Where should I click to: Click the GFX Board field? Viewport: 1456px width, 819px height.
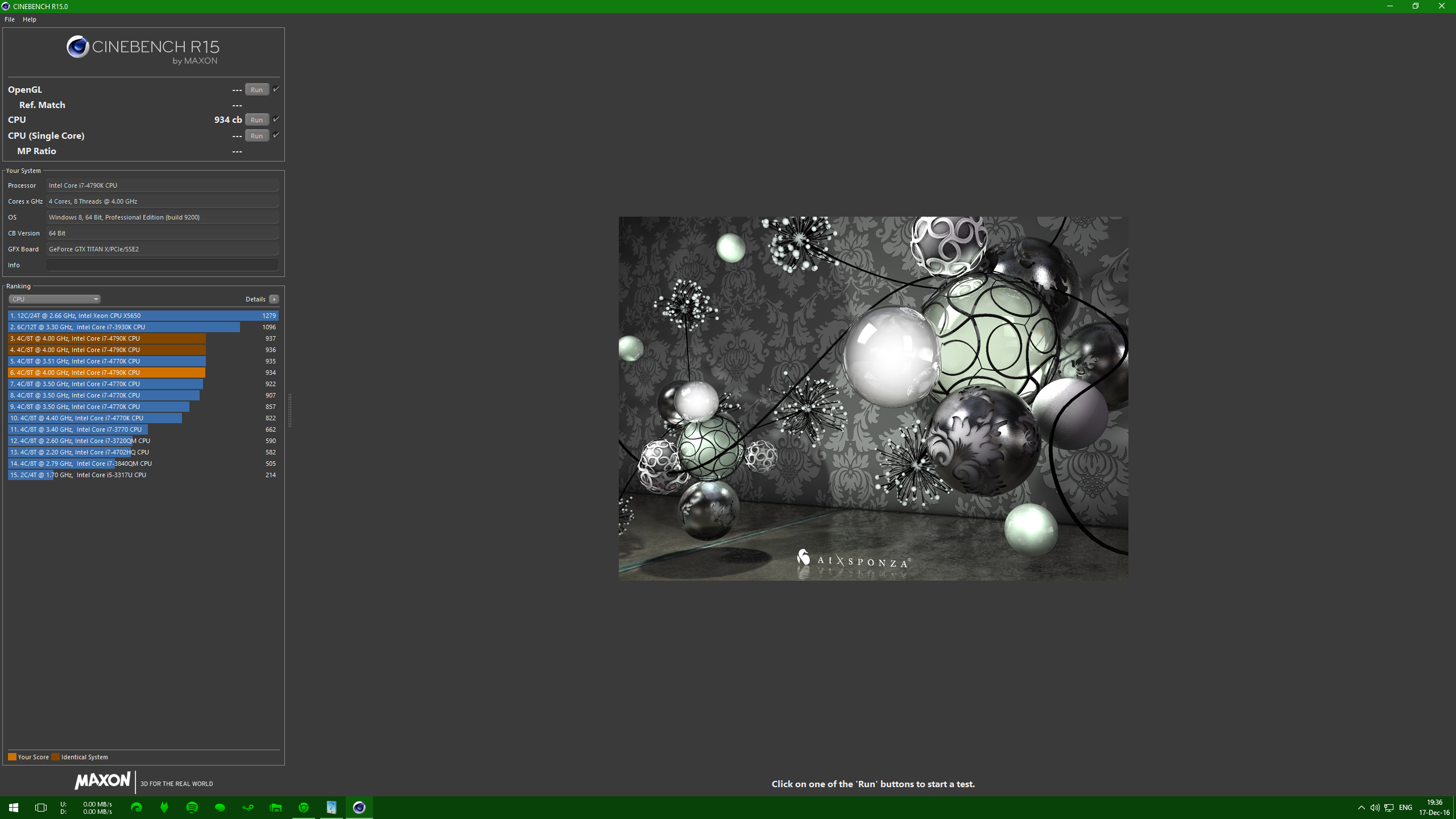tap(162, 249)
